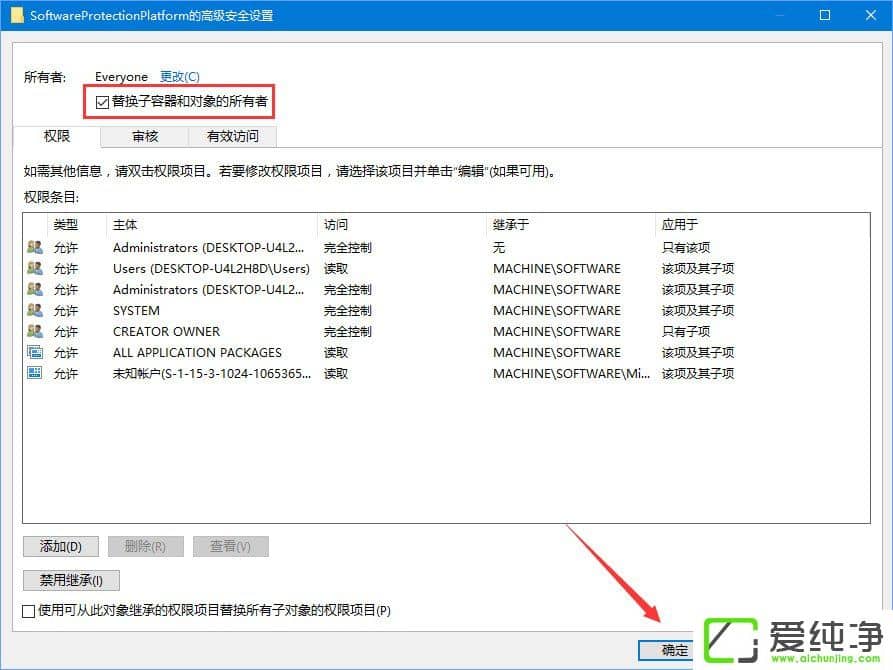Click the unknown account (S-1-15-3...) entry icon

[x=32, y=373]
